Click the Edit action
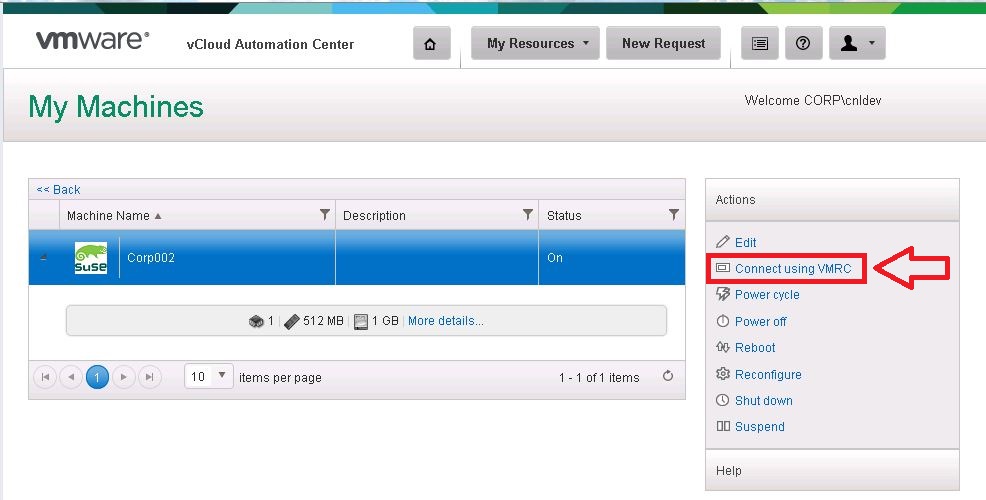 click(x=746, y=243)
